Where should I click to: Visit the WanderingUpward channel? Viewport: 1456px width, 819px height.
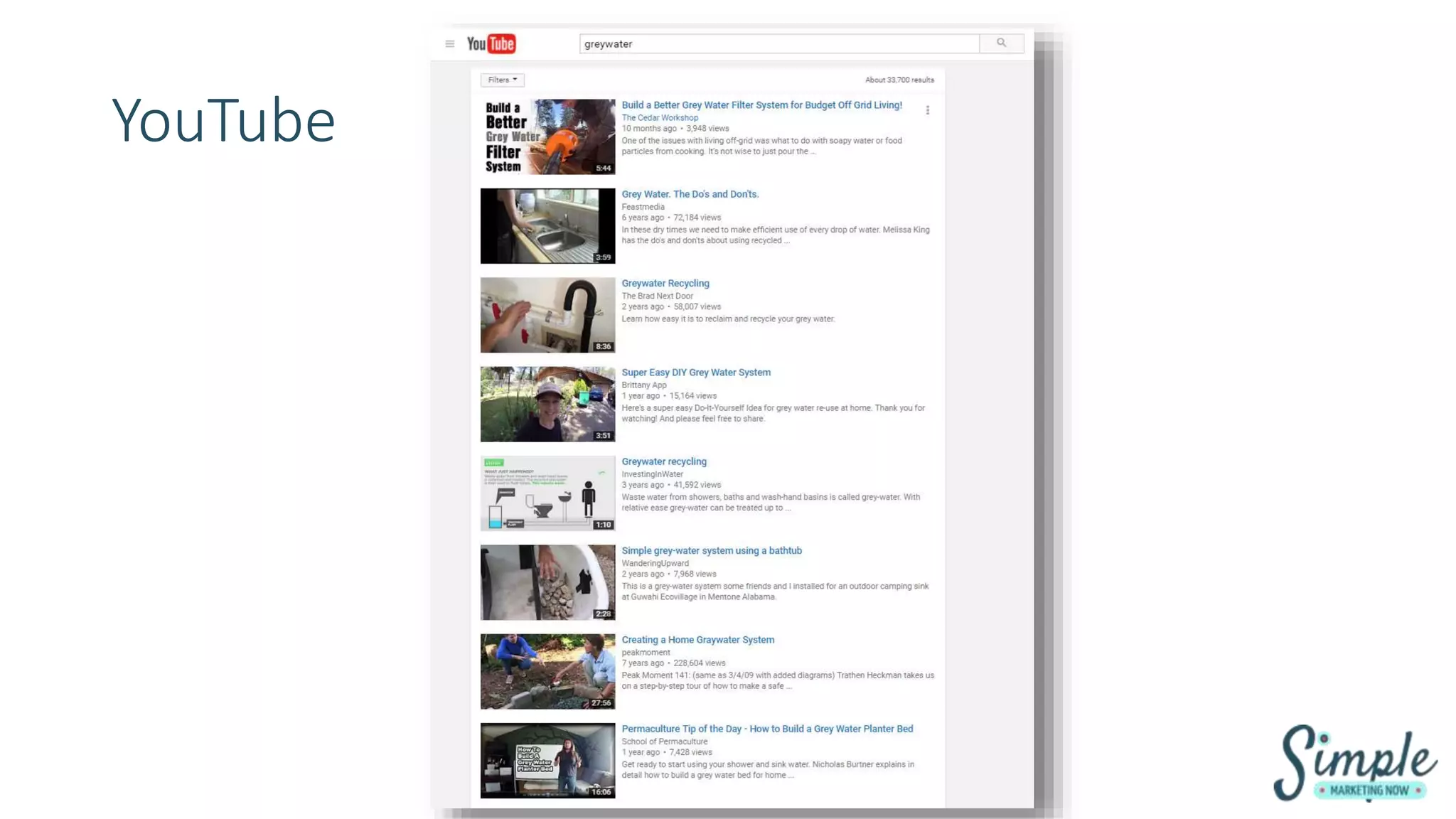(655, 563)
